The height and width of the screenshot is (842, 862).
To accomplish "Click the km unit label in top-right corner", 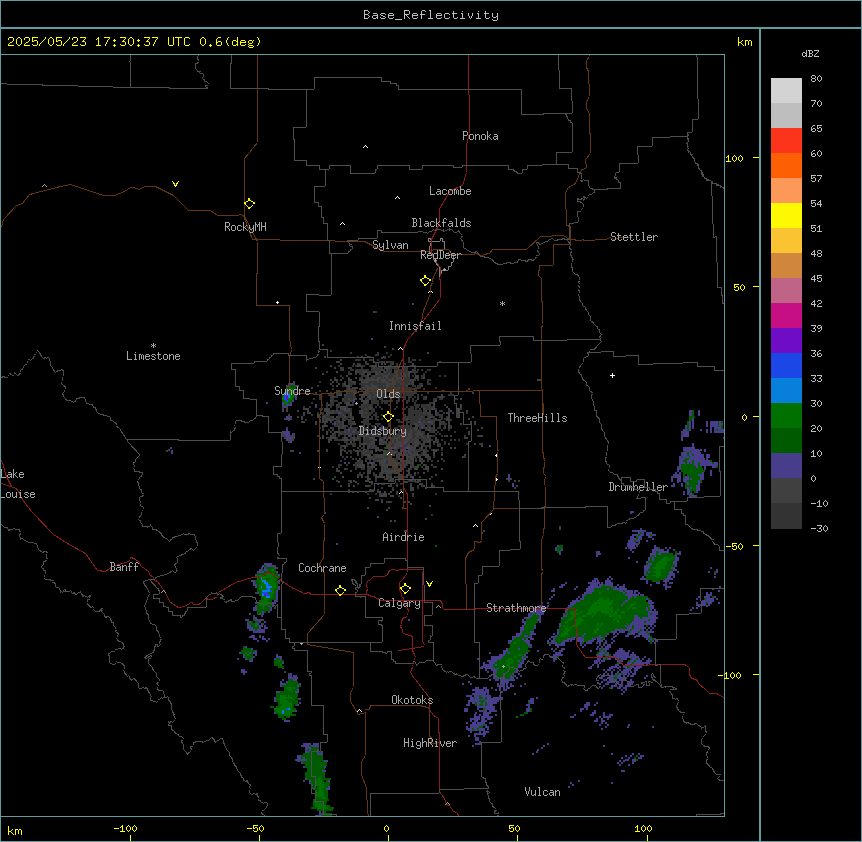I will 744,42.
